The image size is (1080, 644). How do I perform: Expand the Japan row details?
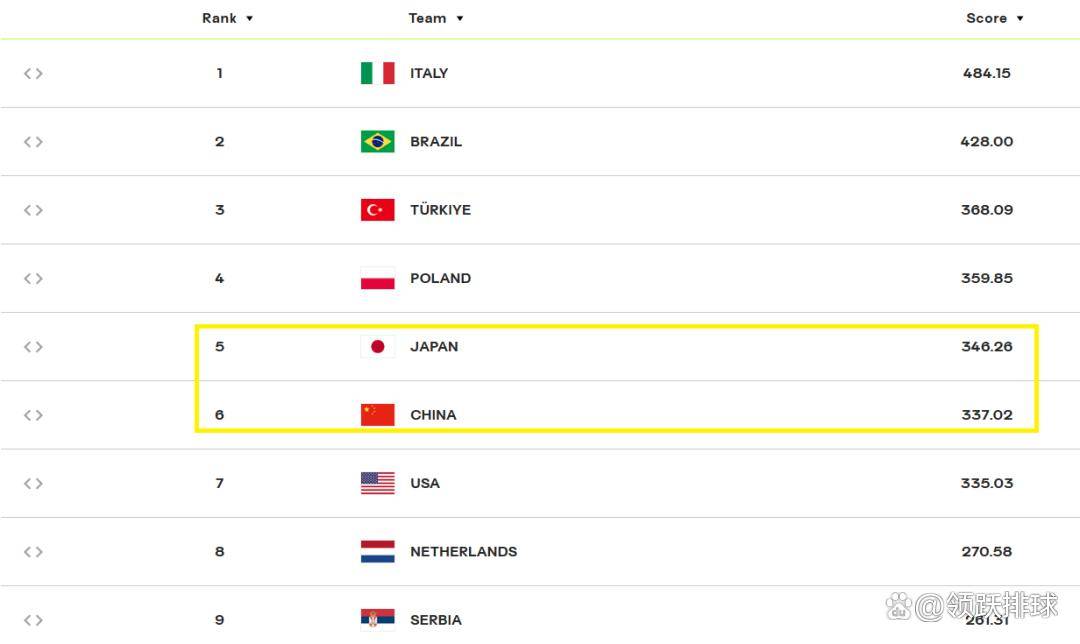(33, 347)
